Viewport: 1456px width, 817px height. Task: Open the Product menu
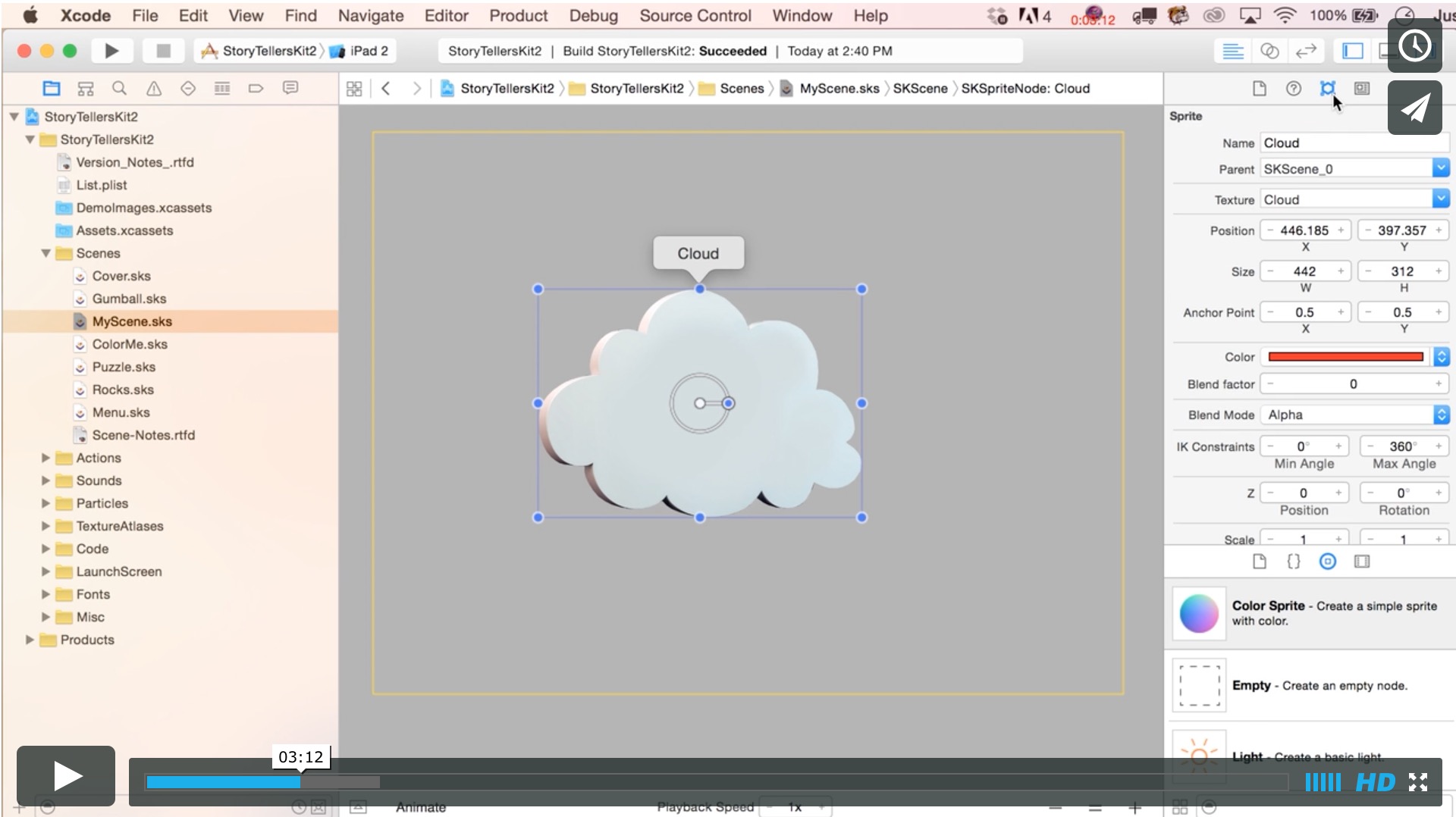click(518, 15)
